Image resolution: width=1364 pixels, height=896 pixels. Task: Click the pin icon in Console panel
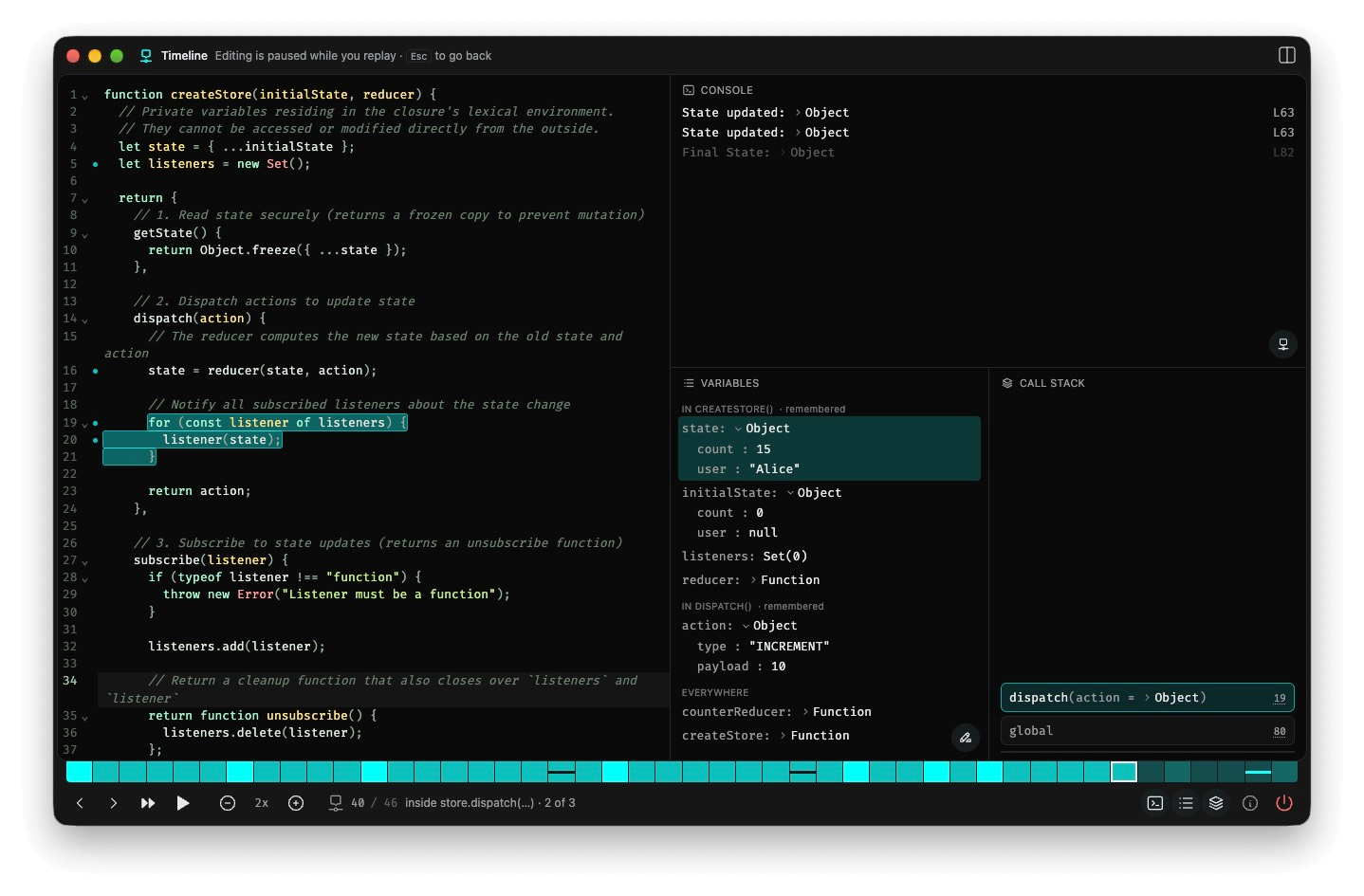[1283, 344]
